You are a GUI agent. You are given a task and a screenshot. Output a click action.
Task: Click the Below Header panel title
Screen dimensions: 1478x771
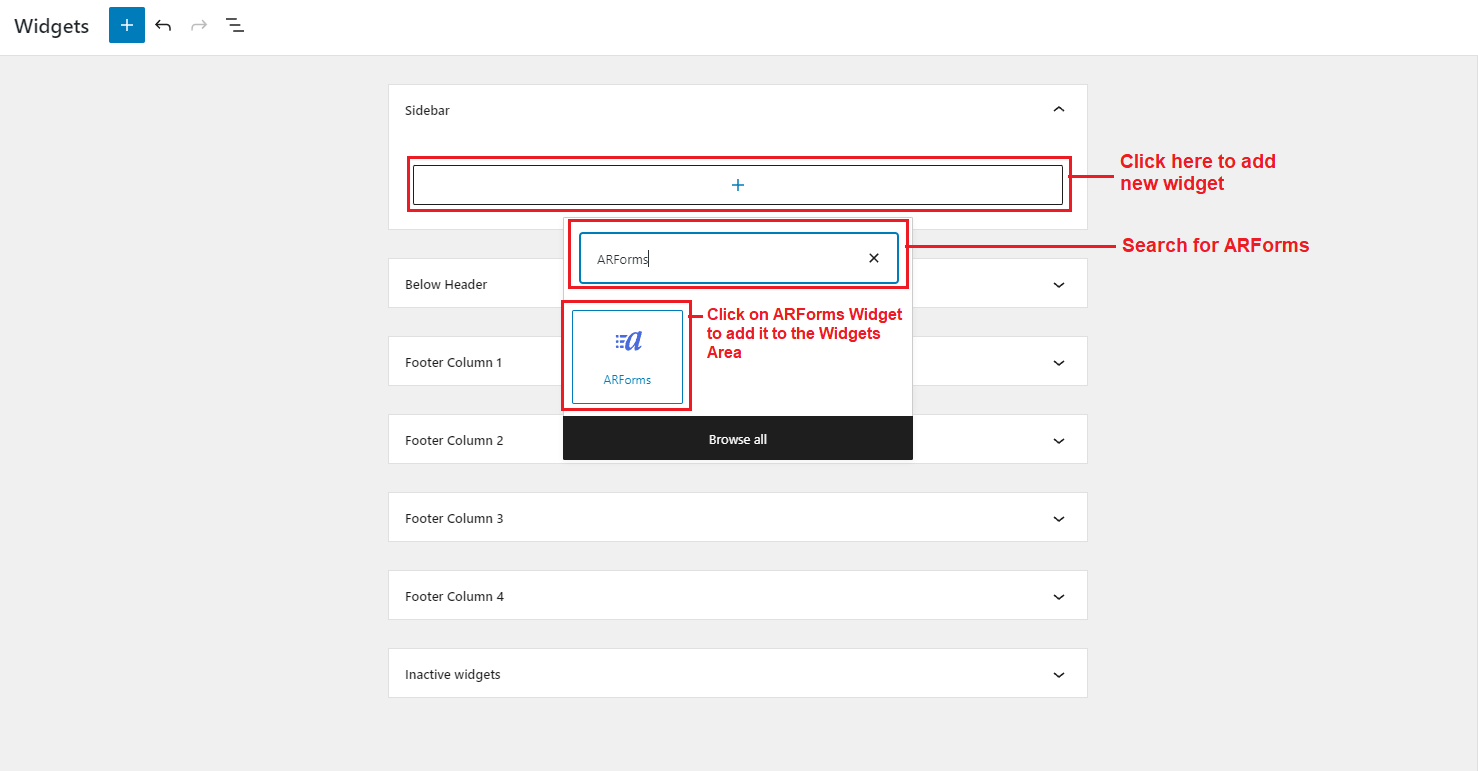click(x=446, y=285)
